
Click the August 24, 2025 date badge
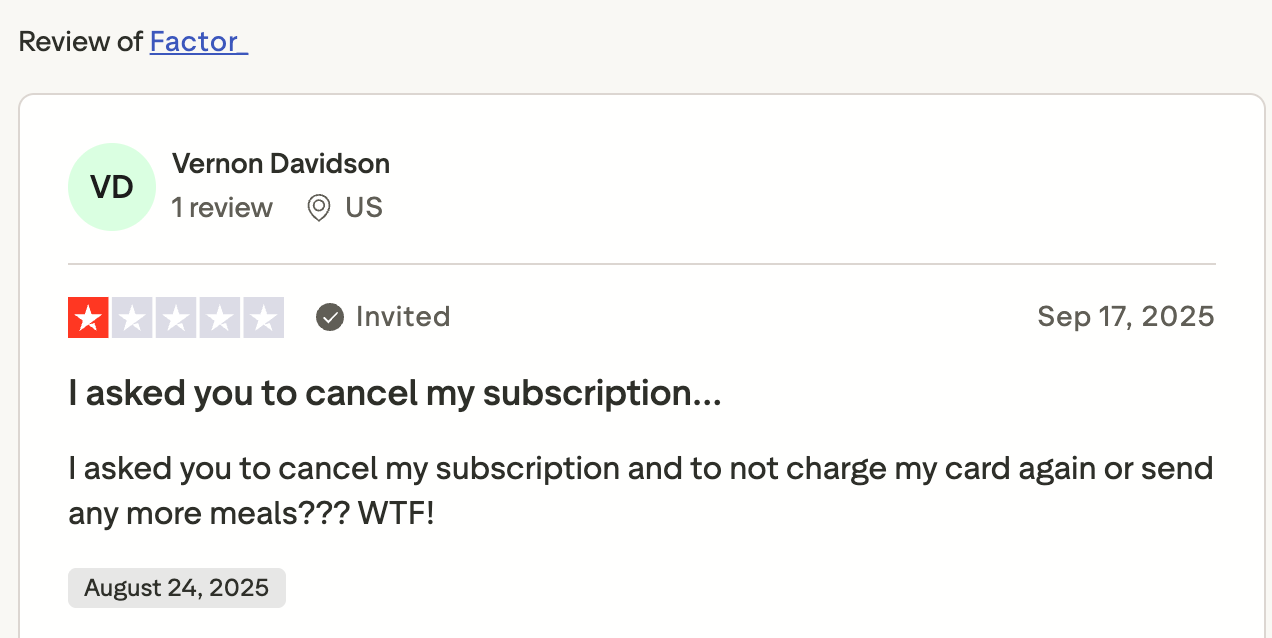pyautogui.click(x=177, y=588)
